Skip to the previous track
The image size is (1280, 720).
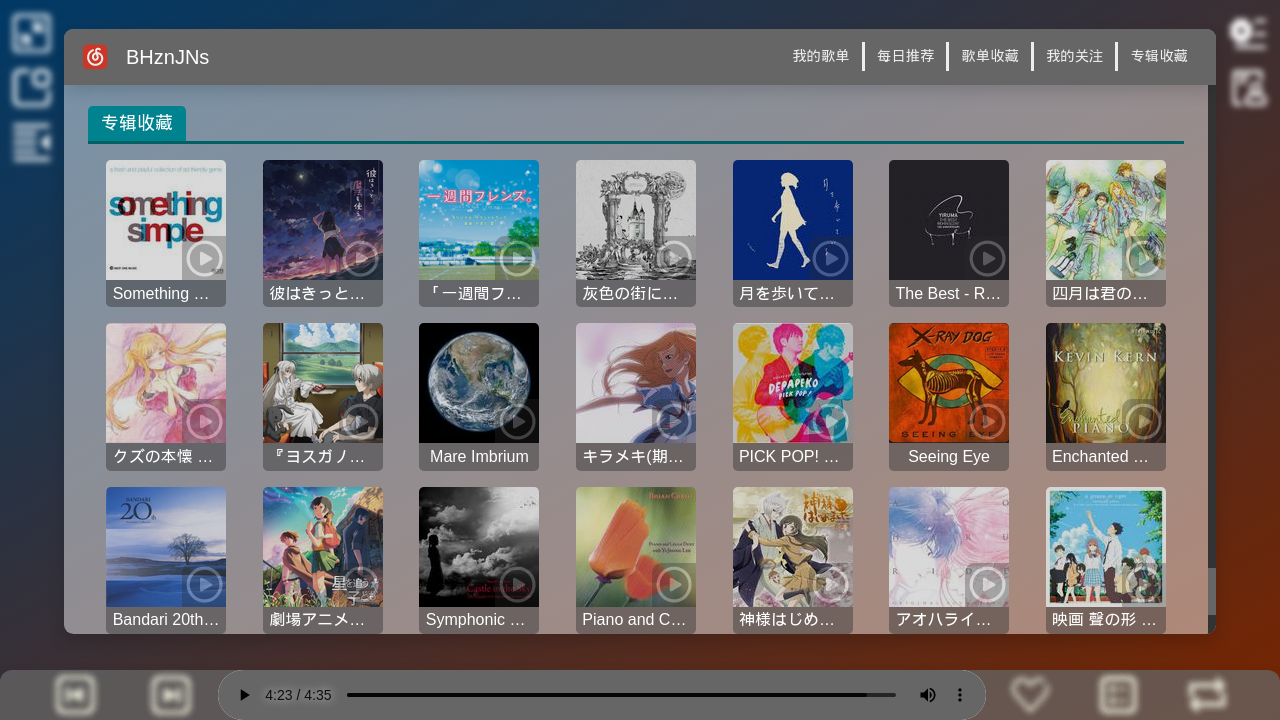pyautogui.click(x=74, y=695)
